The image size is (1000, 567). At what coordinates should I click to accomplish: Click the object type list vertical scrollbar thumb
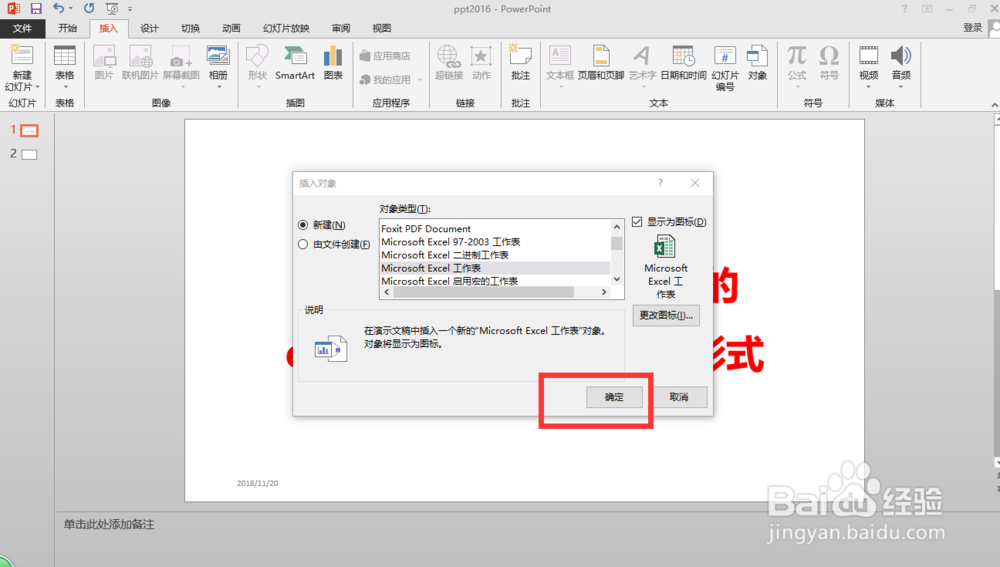point(617,243)
